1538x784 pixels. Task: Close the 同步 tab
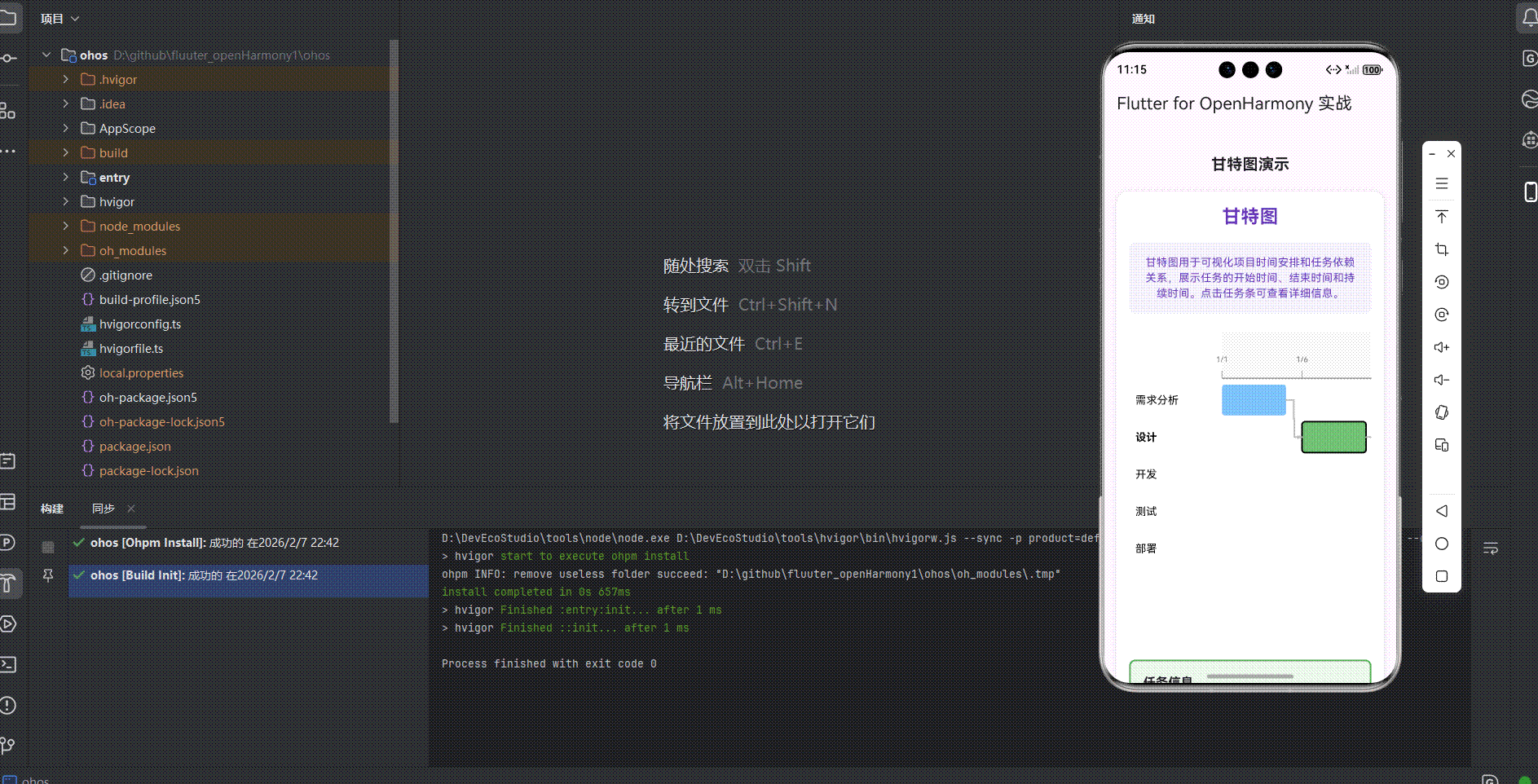coord(131,508)
